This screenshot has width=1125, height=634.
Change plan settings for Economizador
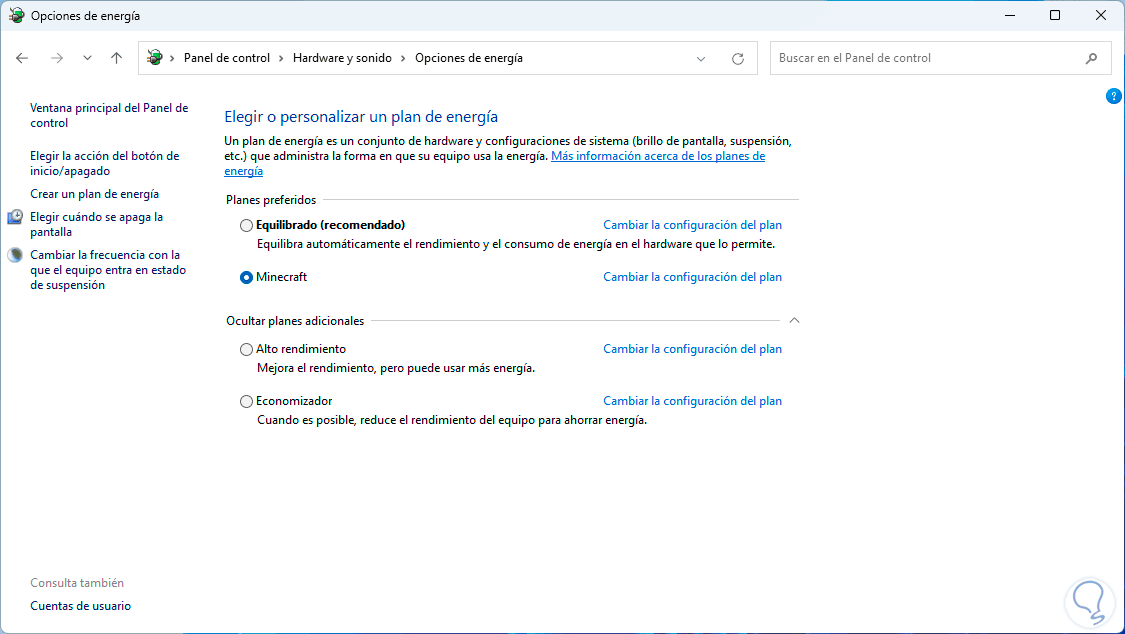tap(692, 401)
